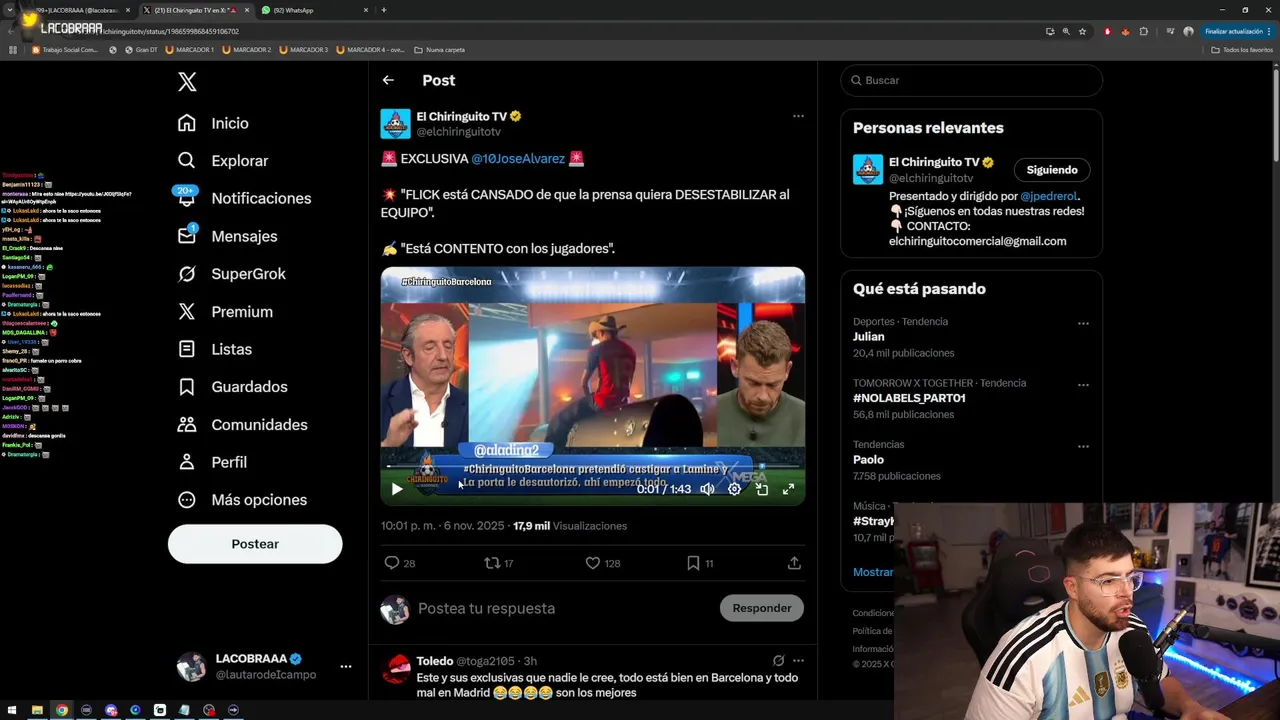Screen dimensions: 1280x720
Task: Toggle the Siguiendo follow button
Action: pyautogui.click(x=1052, y=170)
